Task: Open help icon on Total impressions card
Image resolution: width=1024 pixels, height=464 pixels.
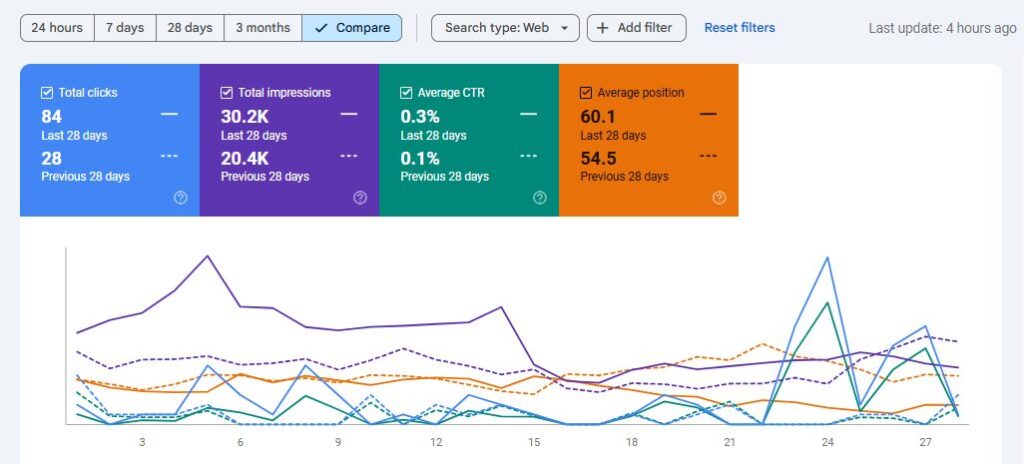Action: (360, 198)
